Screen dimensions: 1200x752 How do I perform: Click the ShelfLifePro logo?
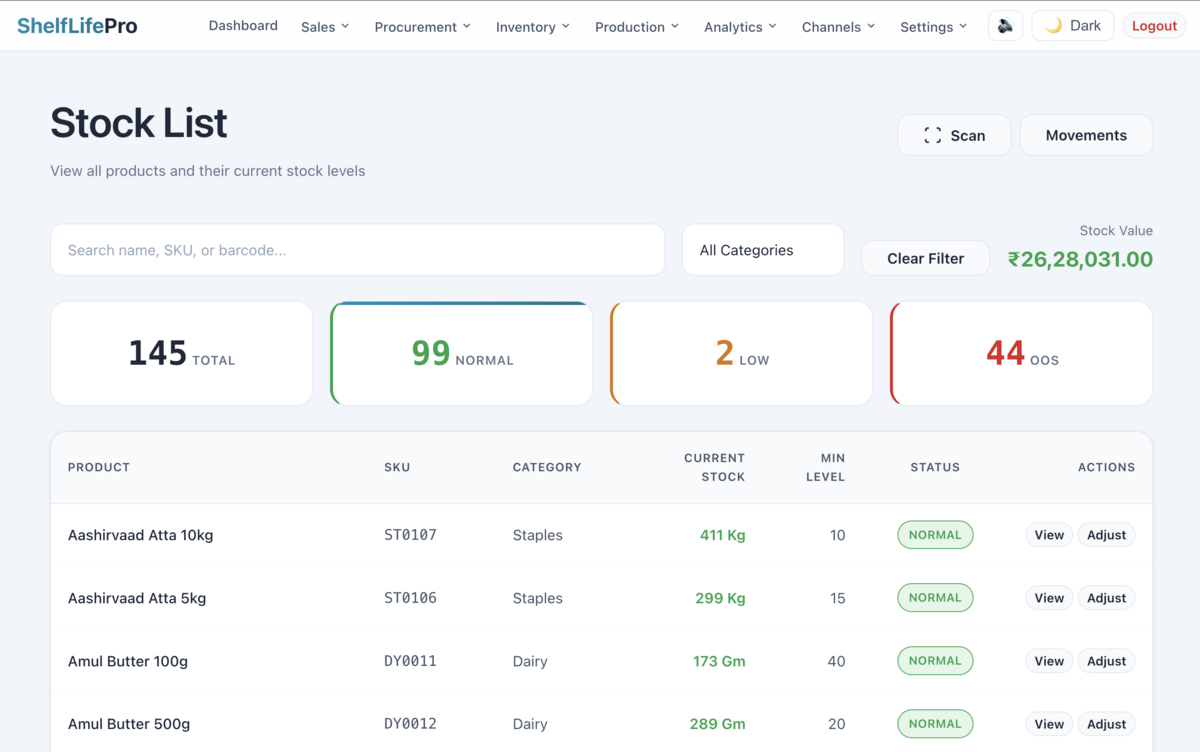[x=77, y=26]
